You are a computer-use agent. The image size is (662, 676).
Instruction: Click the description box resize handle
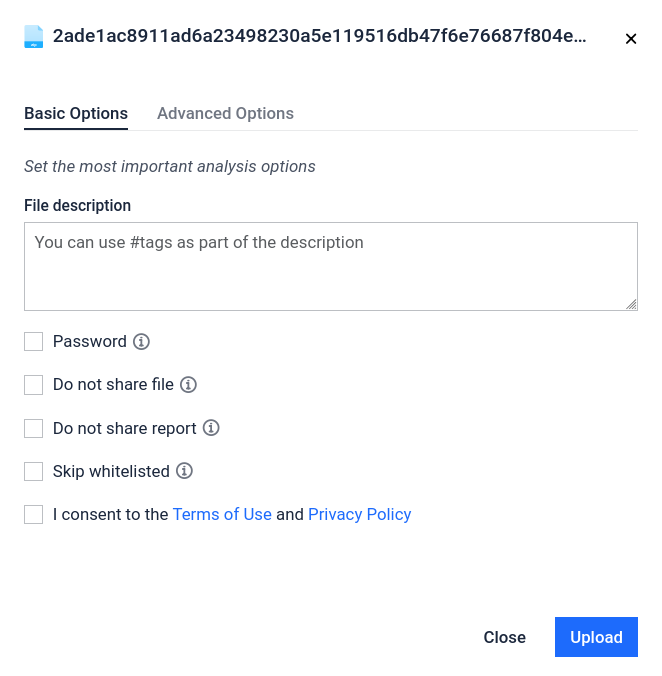click(632, 304)
